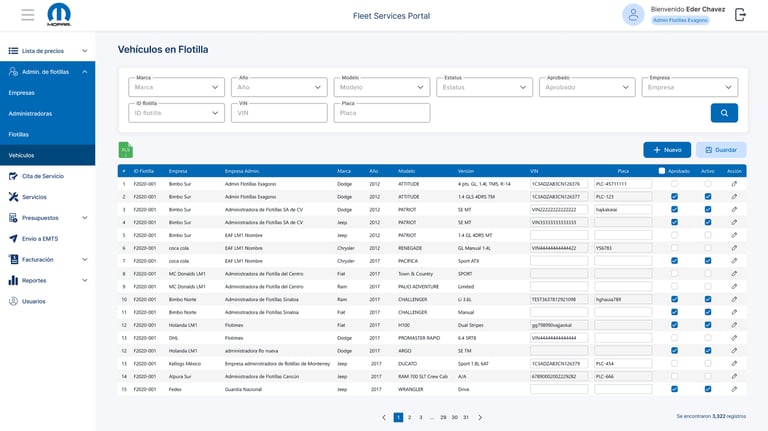Open the Modelo dropdown
Image resolution: width=768 pixels, height=431 pixels.
[382, 87]
